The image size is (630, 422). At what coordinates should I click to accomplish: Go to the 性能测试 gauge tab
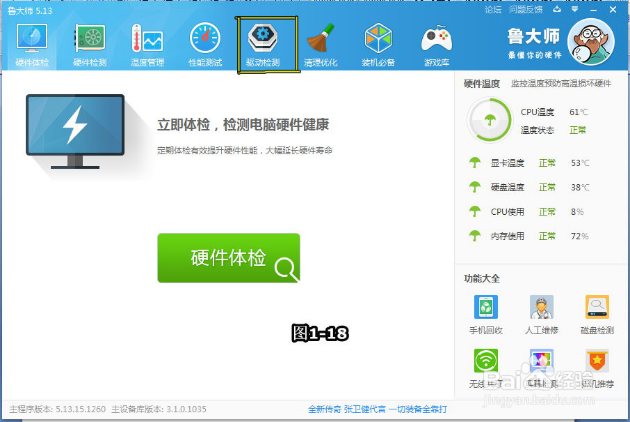[x=205, y=45]
